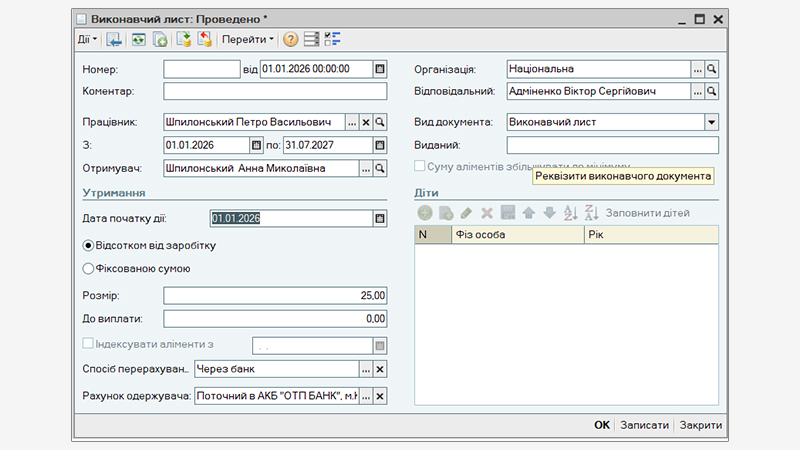Select Відсотком від заробітку radio option
Viewport: 800px width, 450px height.
click(x=88, y=245)
